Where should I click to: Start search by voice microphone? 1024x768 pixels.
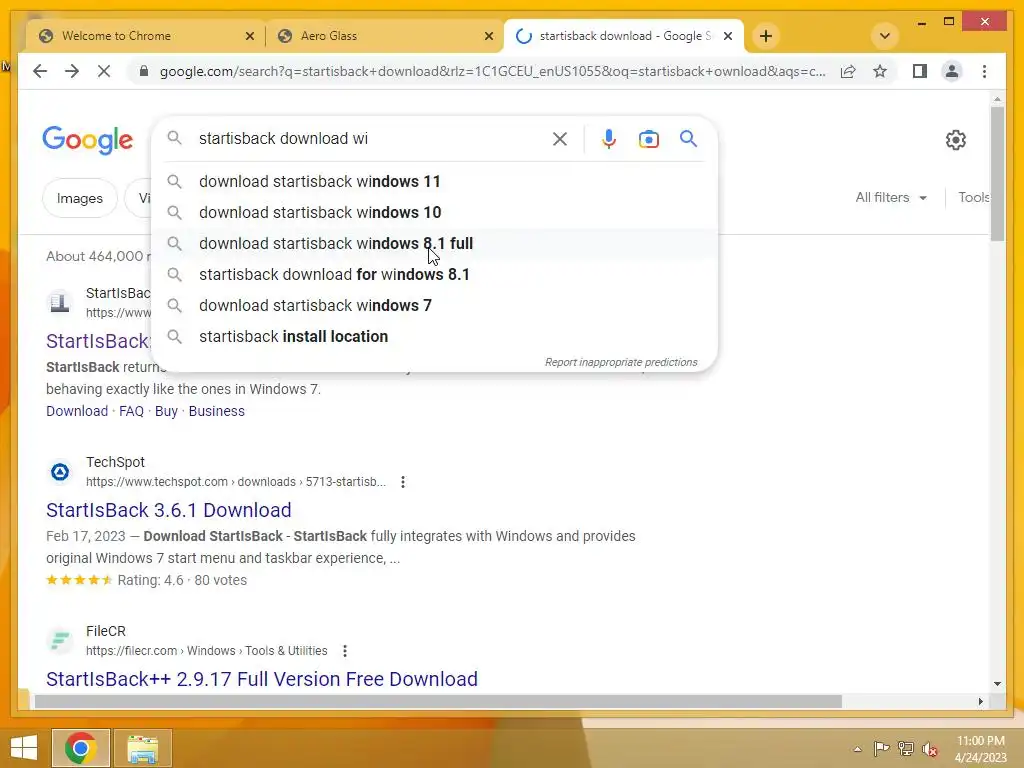pyautogui.click(x=609, y=138)
